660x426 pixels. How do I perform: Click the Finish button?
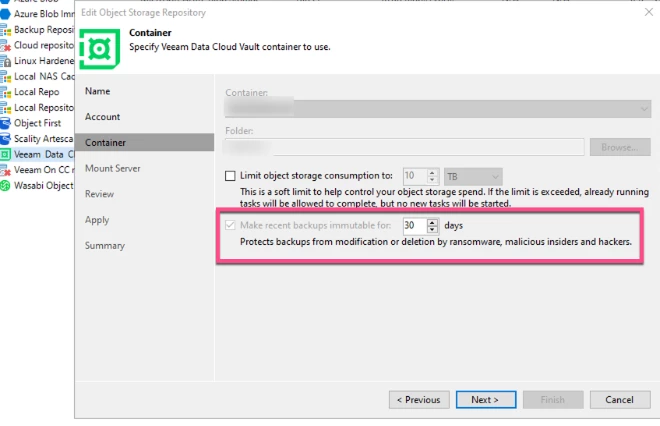coord(553,399)
